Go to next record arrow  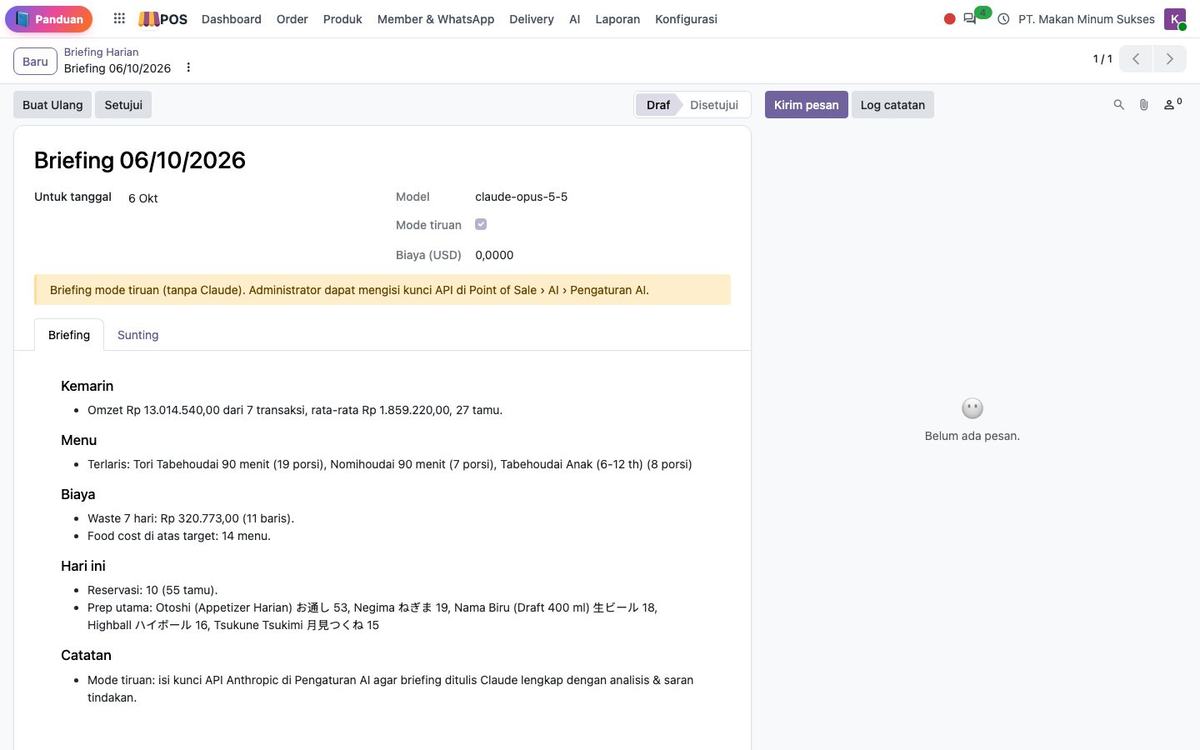click(x=1170, y=59)
